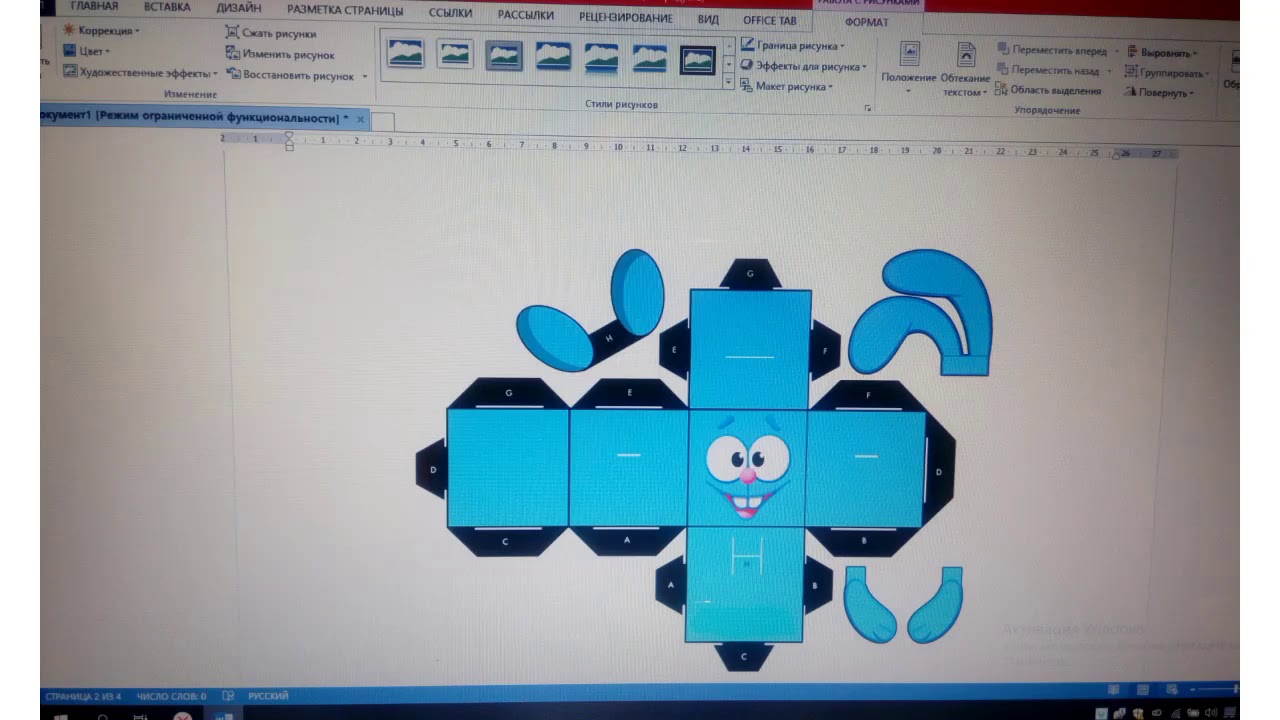Open Граница рисунка picture border menu
The width and height of the screenshot is (1280, 720).
[x=793, y=45]
